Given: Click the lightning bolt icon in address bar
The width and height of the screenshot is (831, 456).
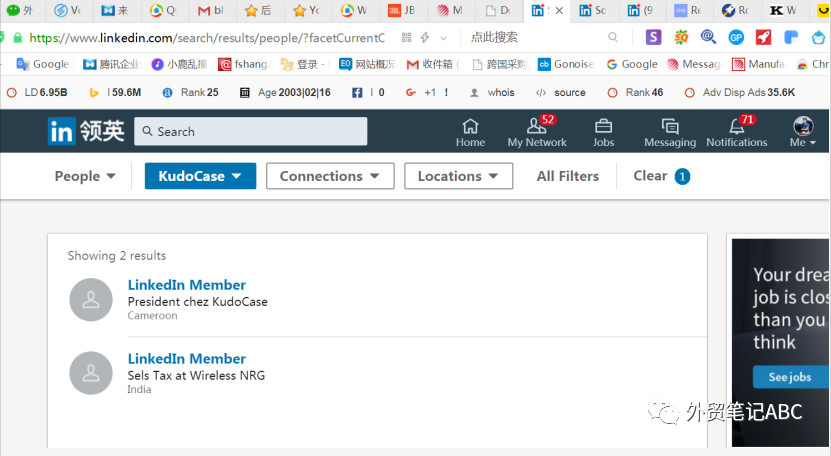Looking at the screenshot, I should pos(425,37).
